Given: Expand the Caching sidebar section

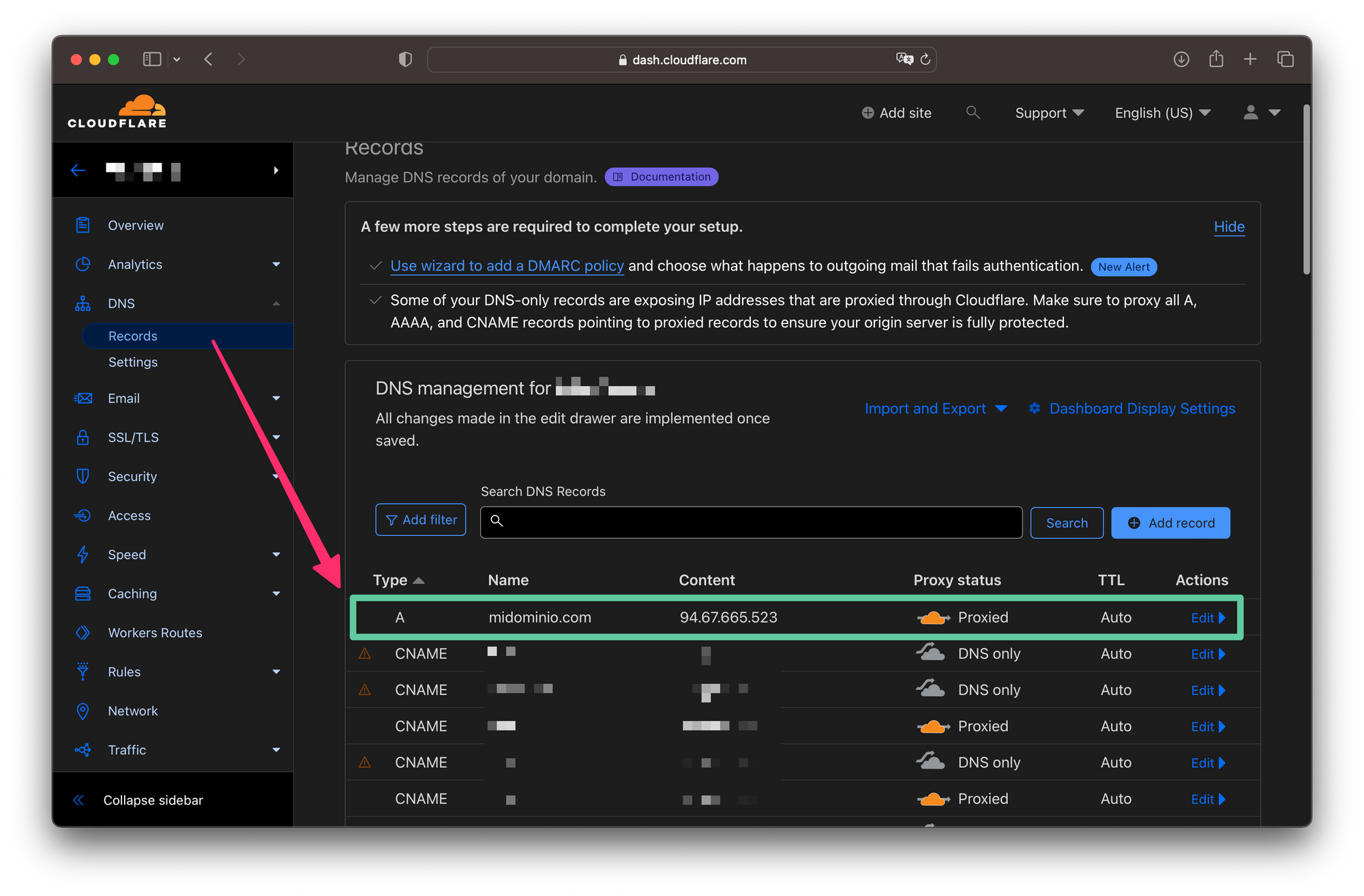Looking at the screenshot, I should point(276,593).
